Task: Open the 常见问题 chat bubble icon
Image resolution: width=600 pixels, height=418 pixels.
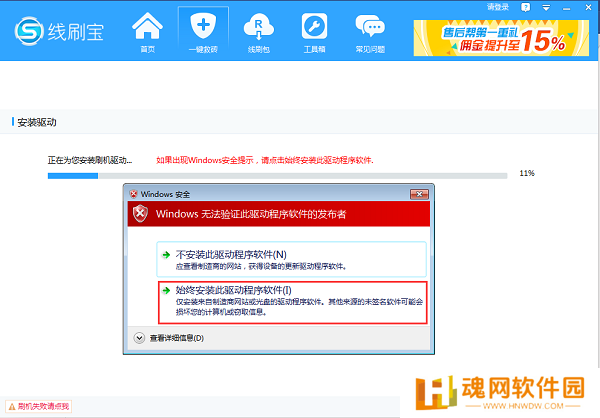Action: click(x=370, y=32)
